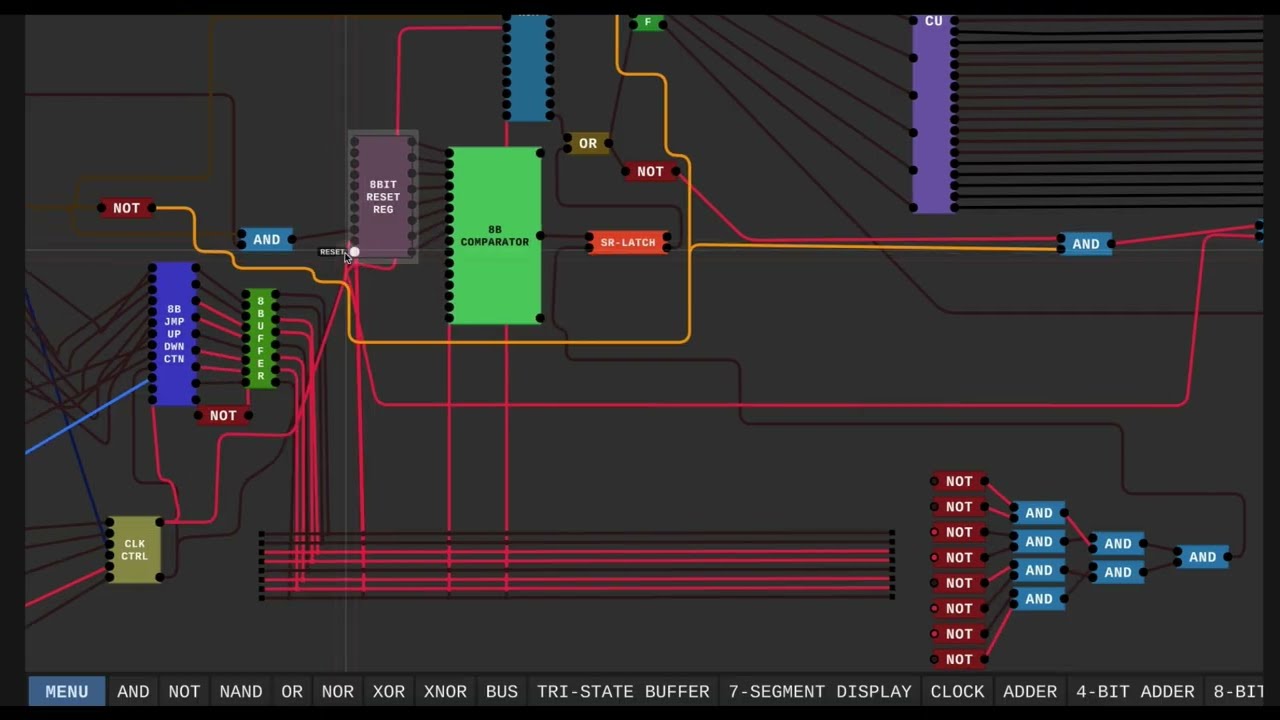Screen dimensions: 1280x720
Task: Select AND gate in the bottom toolbar
Action: 133,691
